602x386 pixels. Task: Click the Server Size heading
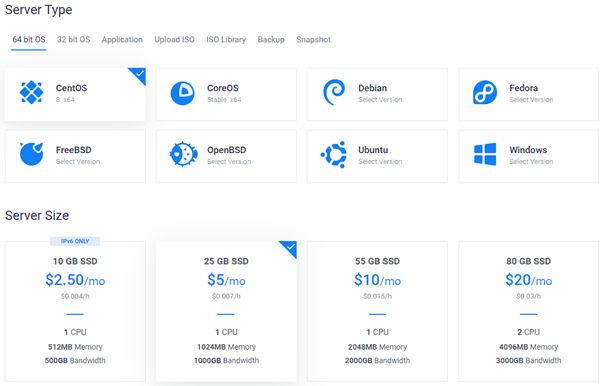37,215
